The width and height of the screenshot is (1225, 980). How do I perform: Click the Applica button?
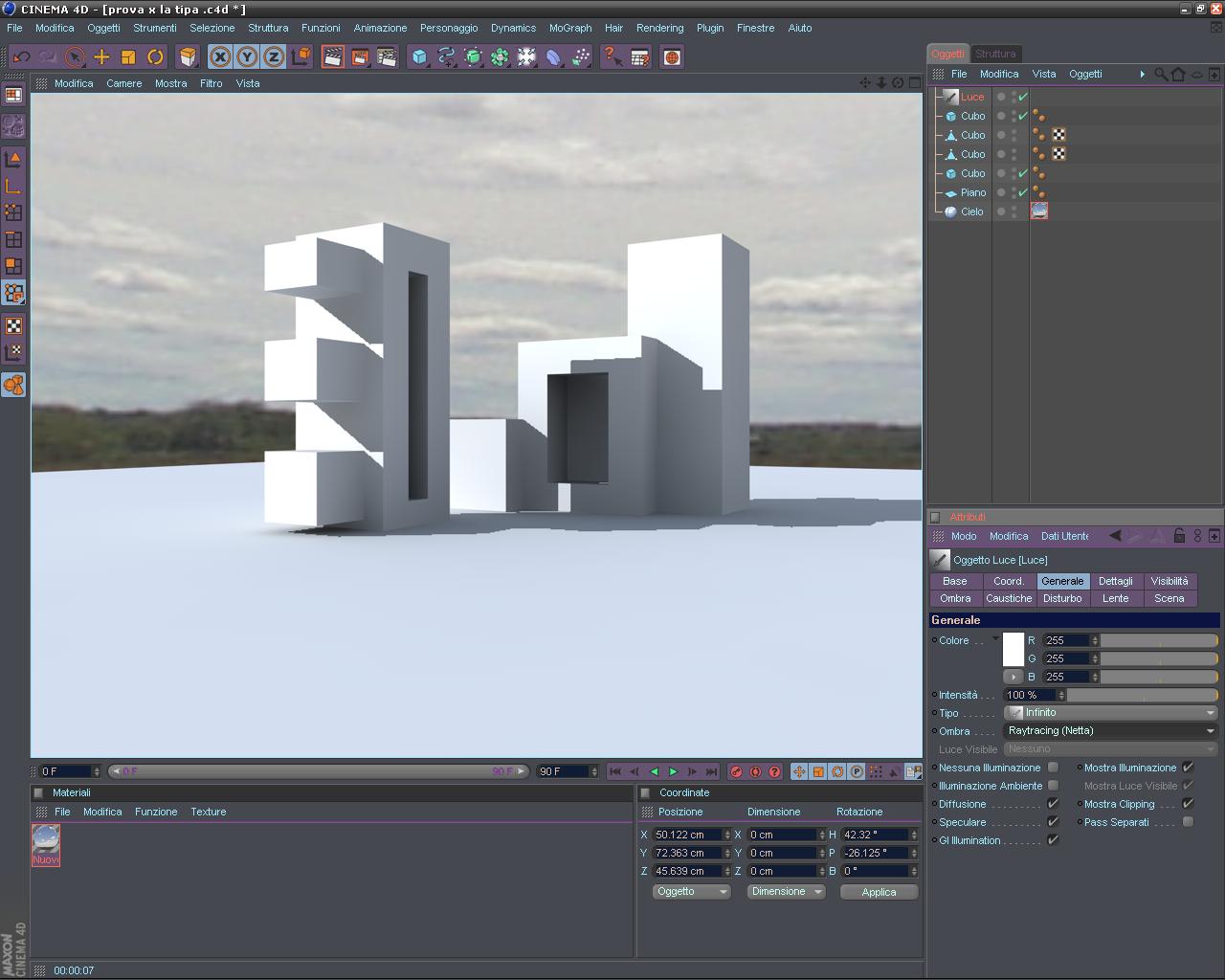(879, 892)
